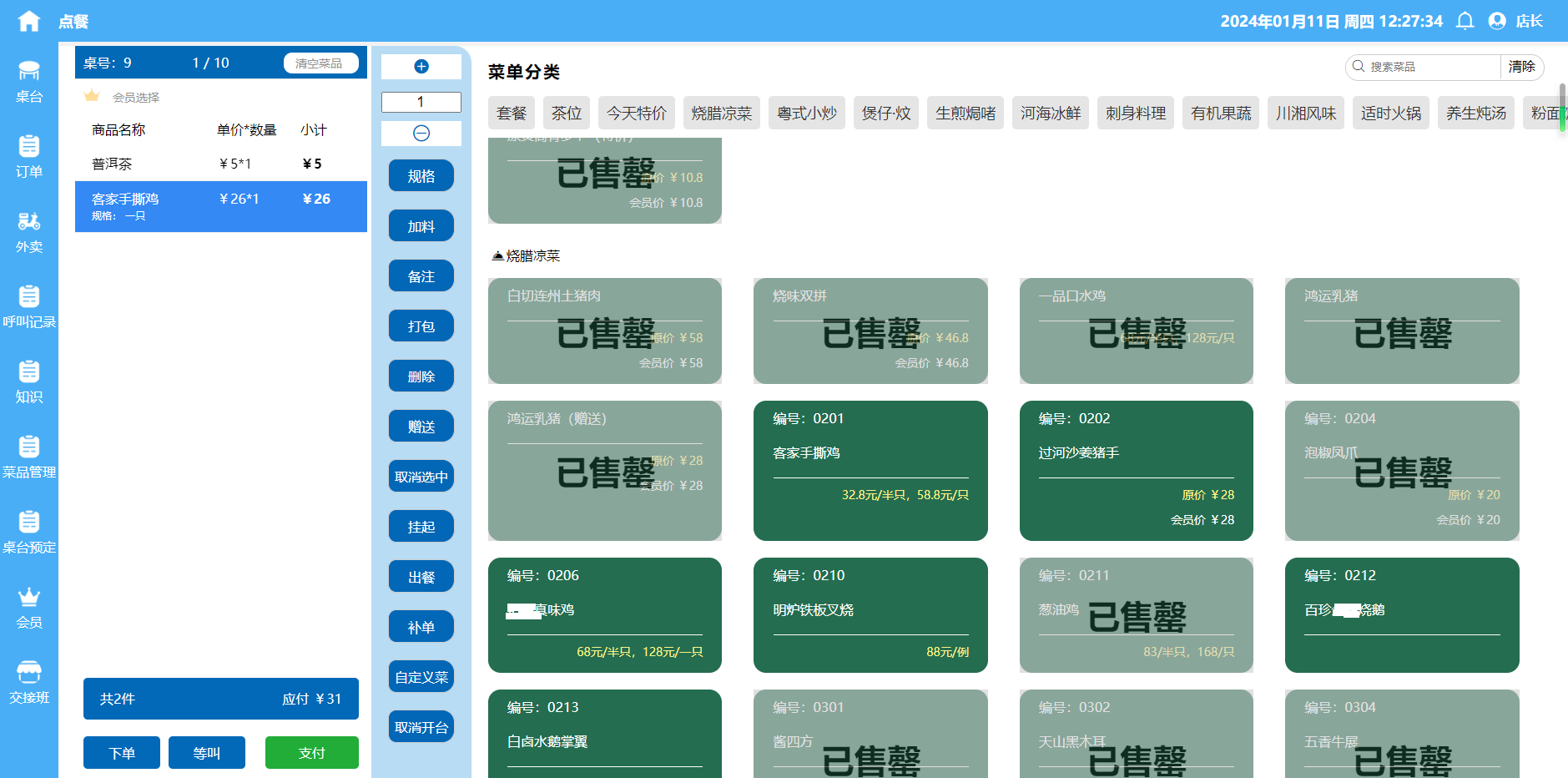Click the 加料 add-ingredient button

pos(421,226)
